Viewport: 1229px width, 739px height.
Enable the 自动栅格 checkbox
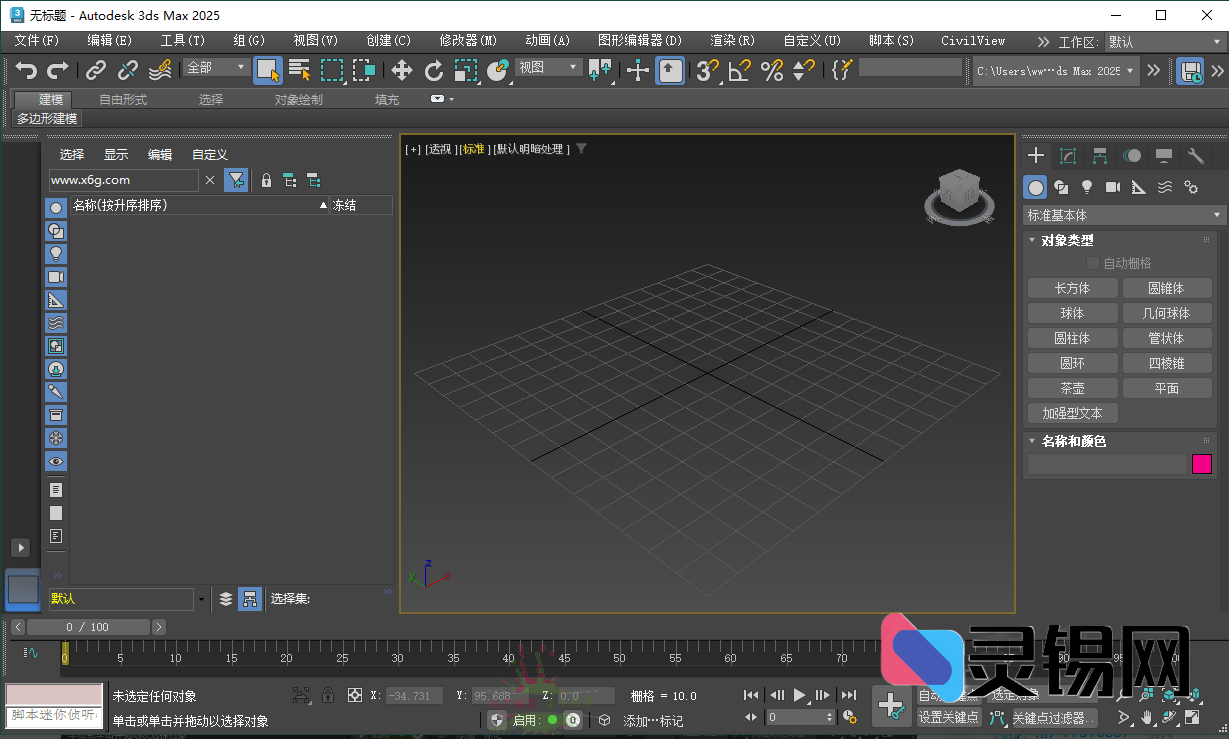[x=1093, y=263]
